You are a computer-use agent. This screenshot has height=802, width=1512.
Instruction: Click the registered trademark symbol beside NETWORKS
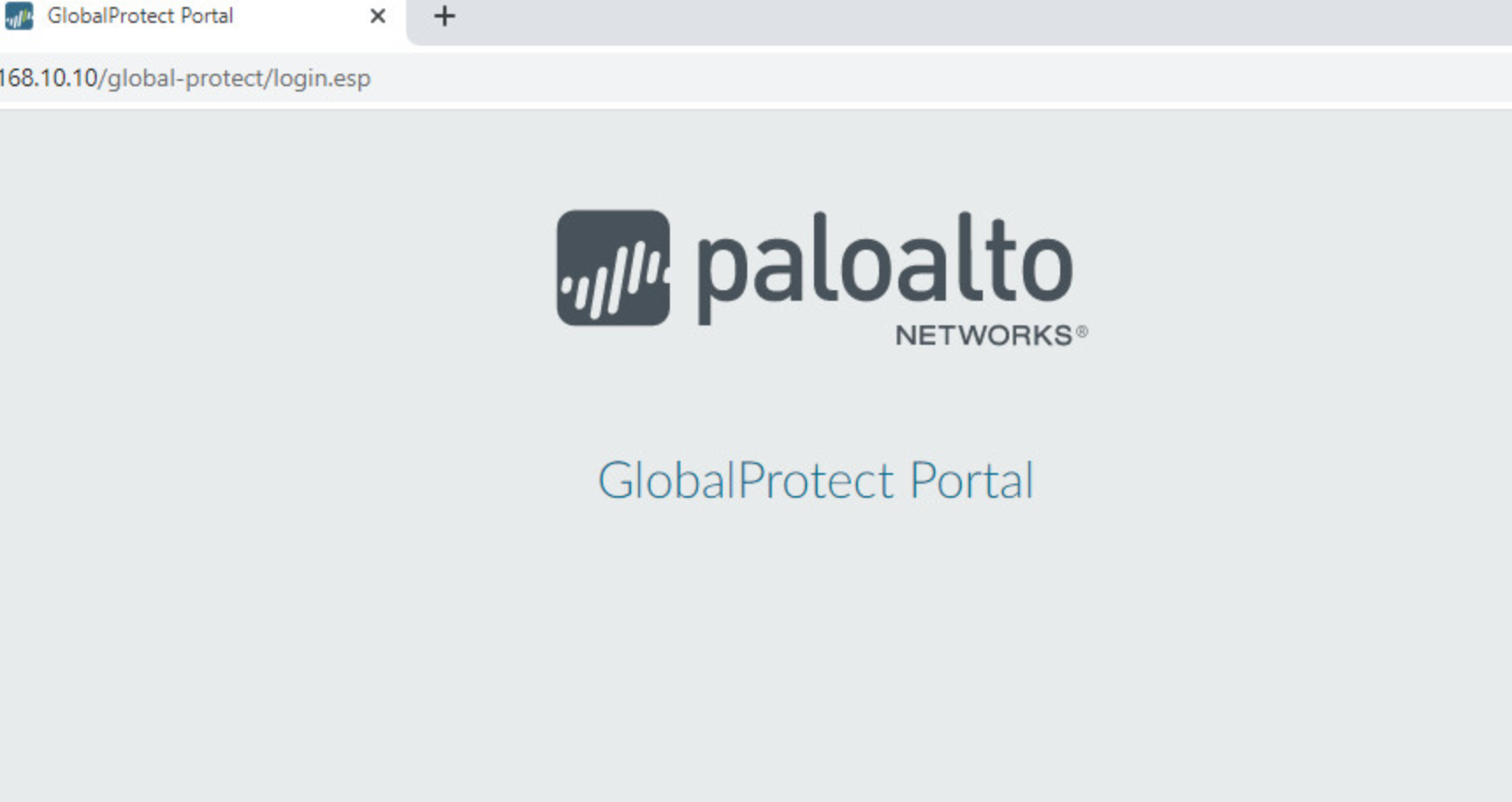pyautogui.click(x=1082, y=332)
